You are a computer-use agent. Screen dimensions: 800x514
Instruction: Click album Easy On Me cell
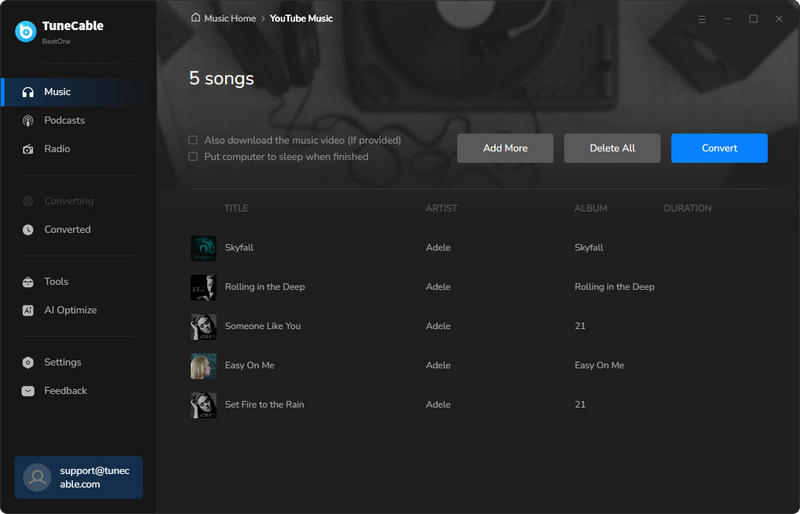599,365
